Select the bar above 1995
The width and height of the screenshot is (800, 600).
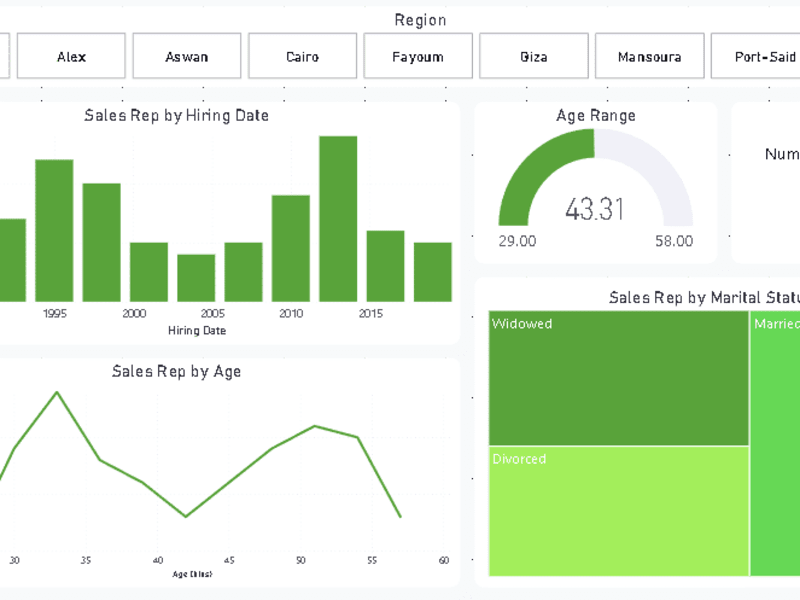(x=54, y=231)
